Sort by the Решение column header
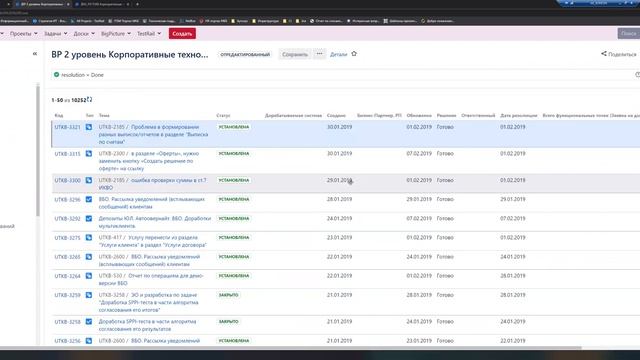 click(x=447, y=116)
